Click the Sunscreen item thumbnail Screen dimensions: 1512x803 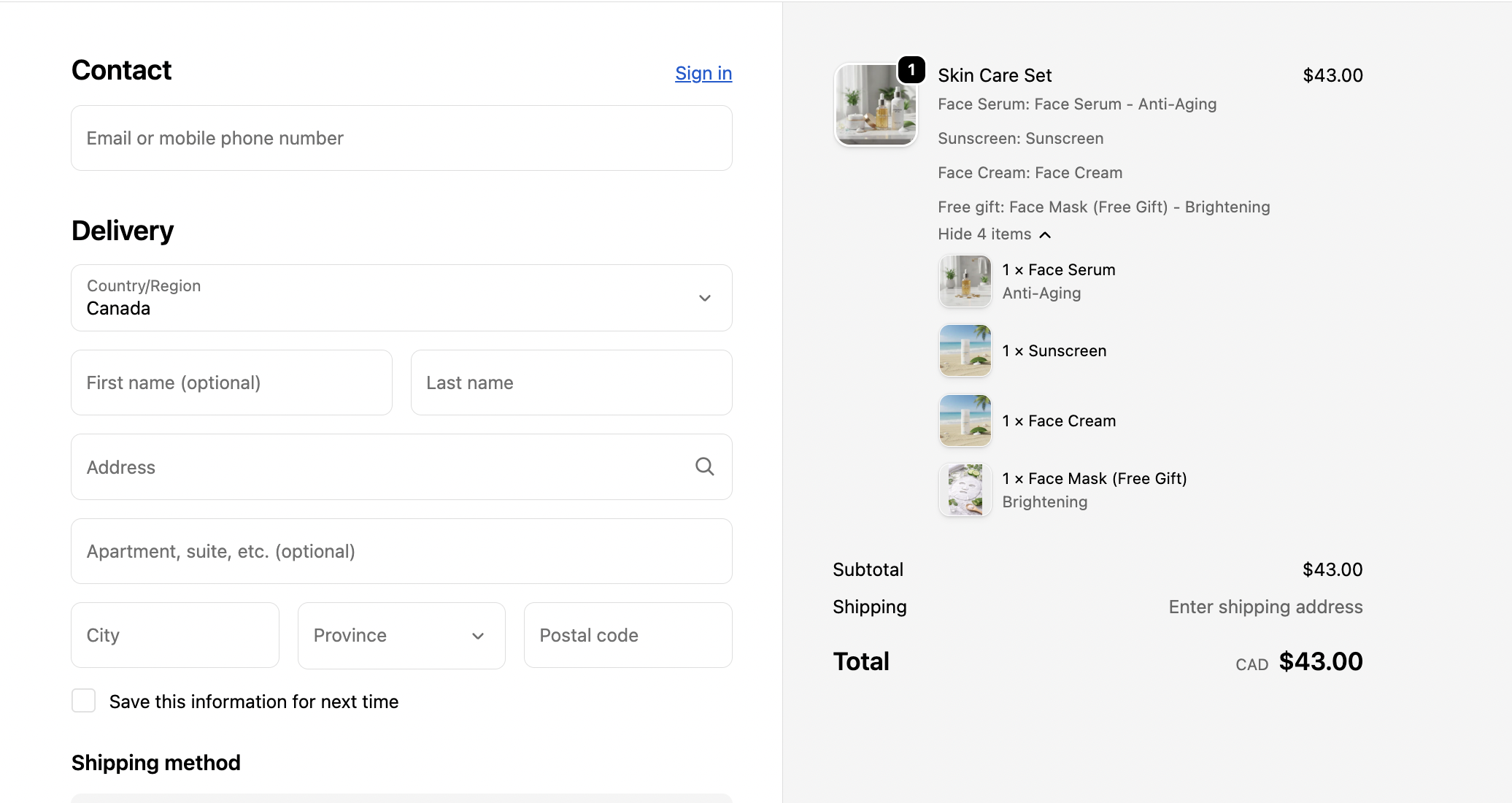pyautogui.click(x=965, y=350)
